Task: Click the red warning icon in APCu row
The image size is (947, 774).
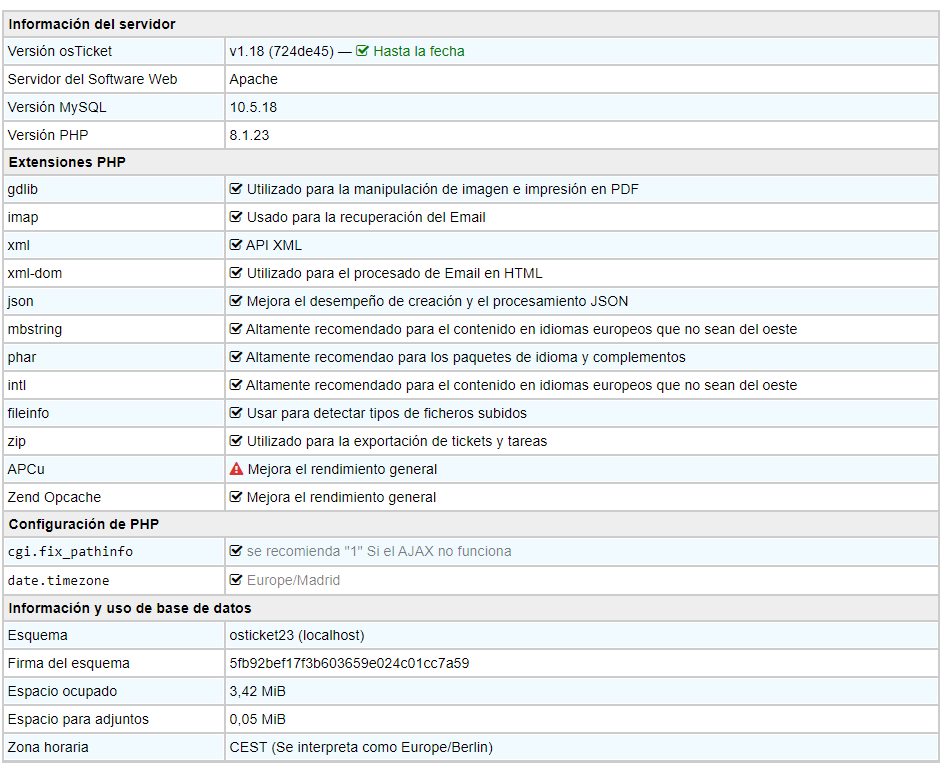Action: pyautogui.click(x=236, y=469)
